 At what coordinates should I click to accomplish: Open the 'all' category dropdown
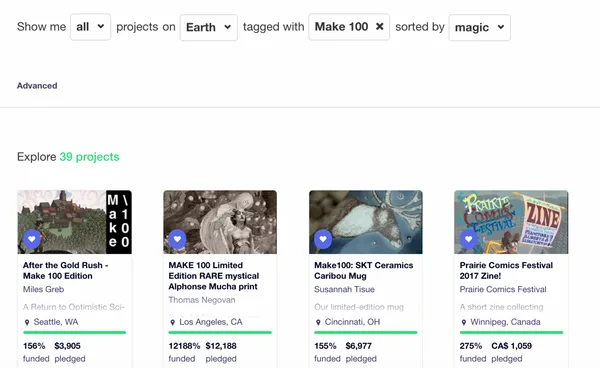pyautogui.click(x=90, y=27)
